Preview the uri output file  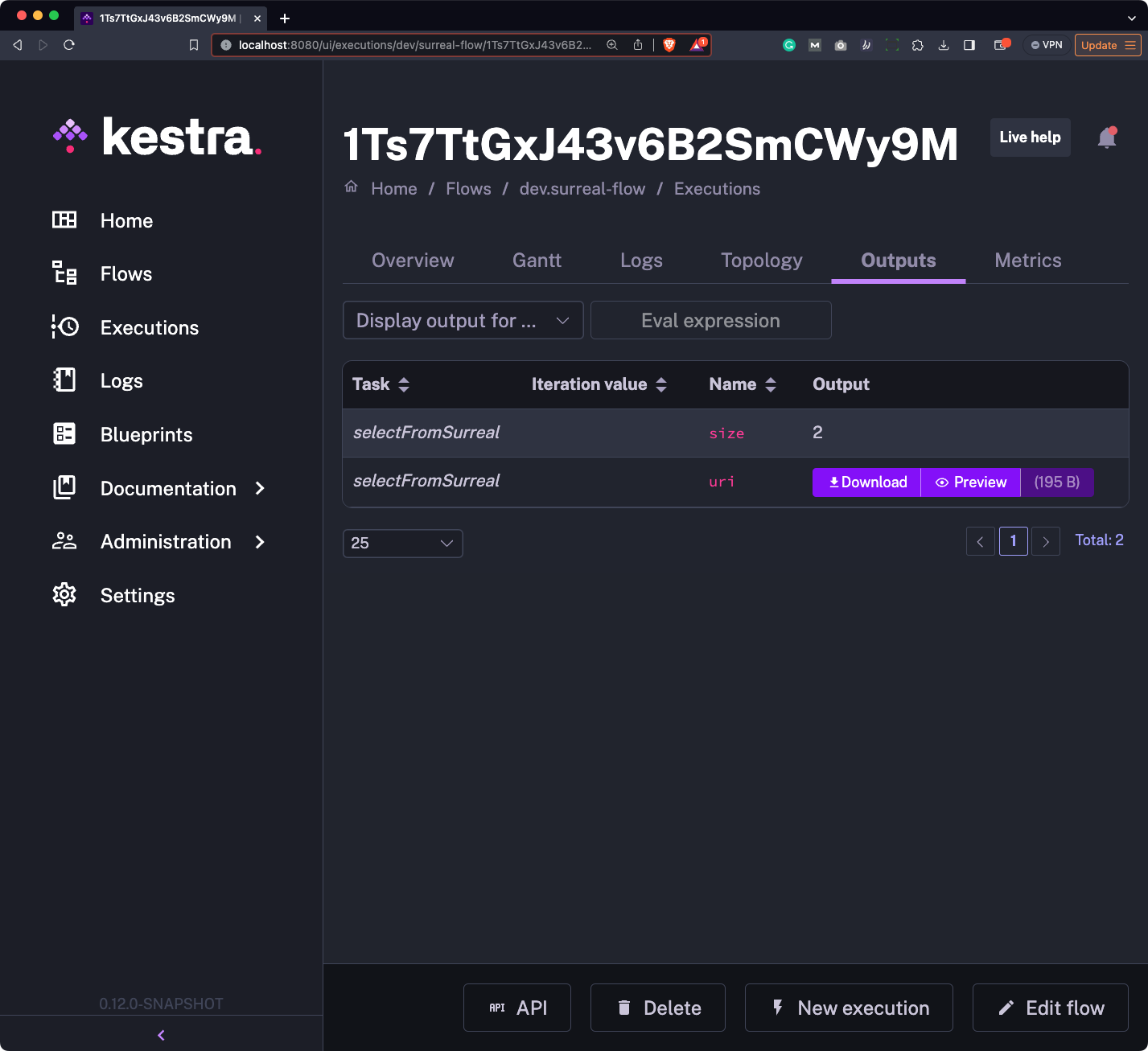971,482
